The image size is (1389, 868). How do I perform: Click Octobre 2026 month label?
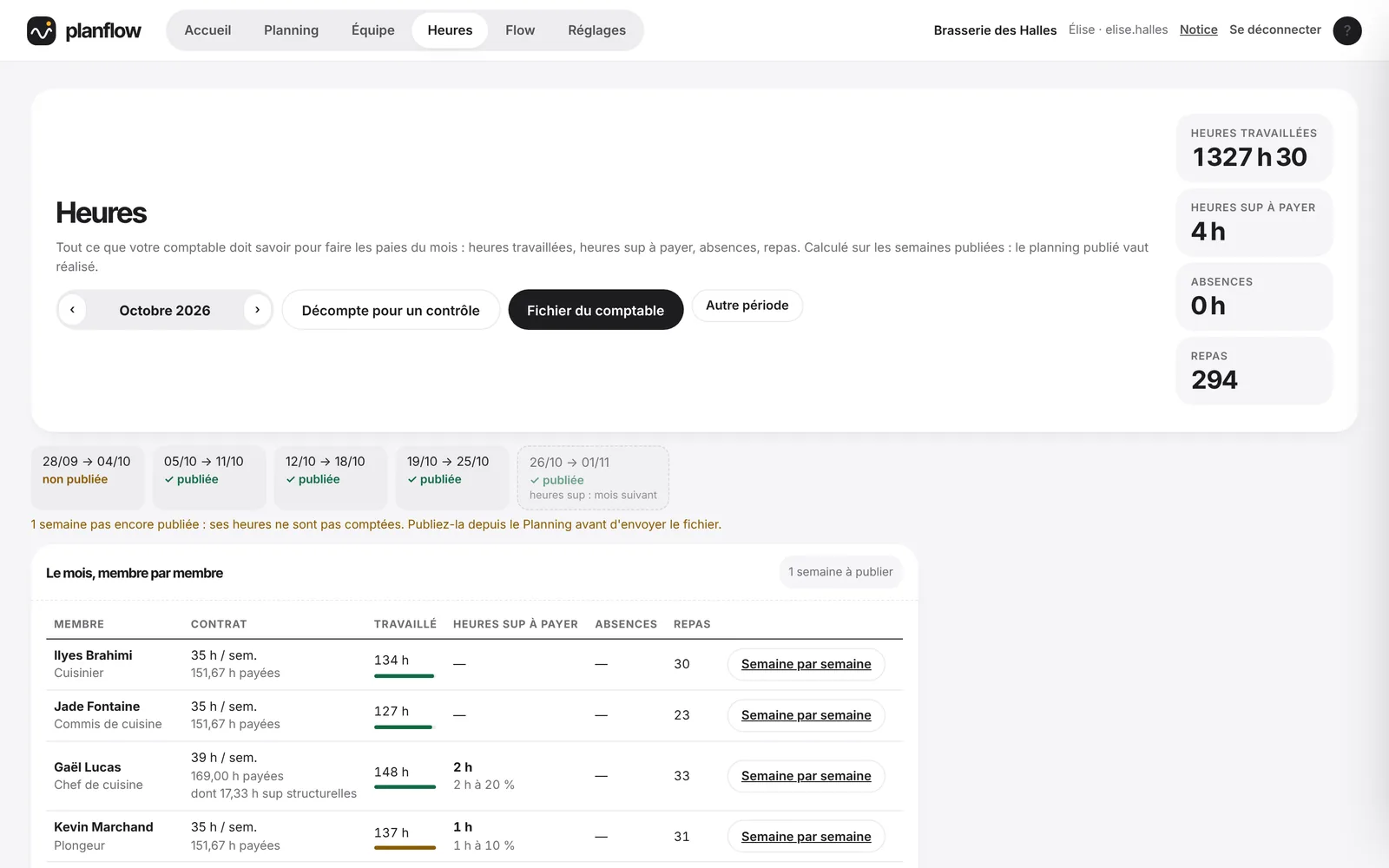pyautogui.click(x=165, y=311)
